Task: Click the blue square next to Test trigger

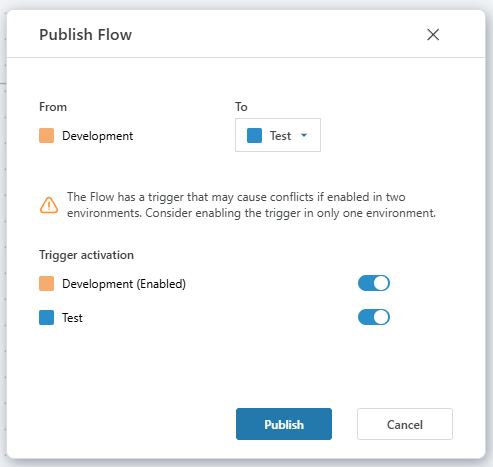Action: pyautogui.click(x=46, y=317)
